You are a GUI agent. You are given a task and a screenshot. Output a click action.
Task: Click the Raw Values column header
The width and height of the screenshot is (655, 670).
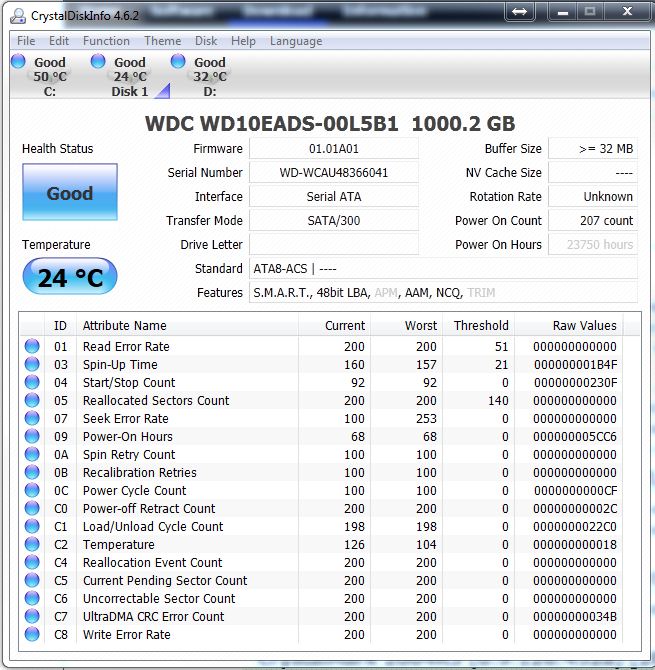(585, 325)
